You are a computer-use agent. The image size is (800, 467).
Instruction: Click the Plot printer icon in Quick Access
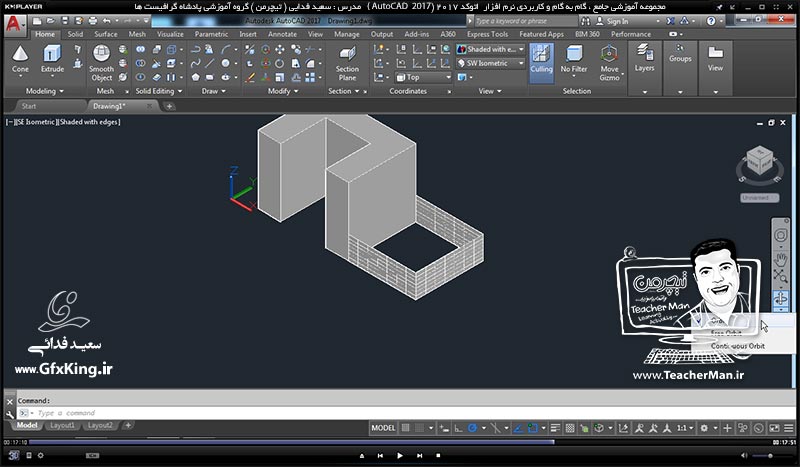(92, 21)
